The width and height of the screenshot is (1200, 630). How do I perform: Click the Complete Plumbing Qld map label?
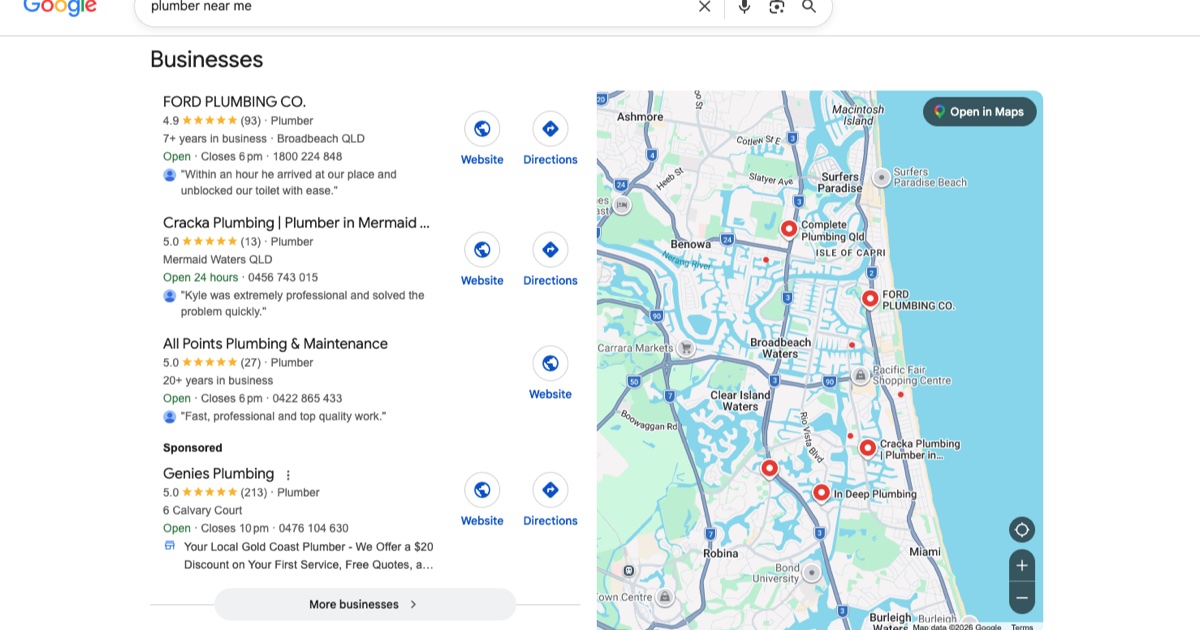(x=833, y=231)
